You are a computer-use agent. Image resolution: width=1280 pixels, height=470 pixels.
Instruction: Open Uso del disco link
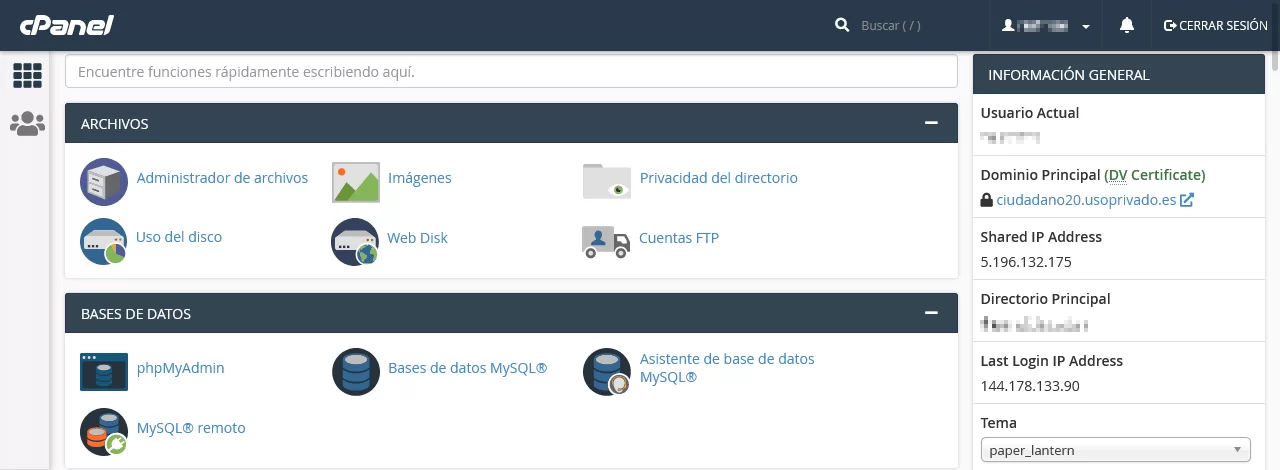click(x=179, y=237)
